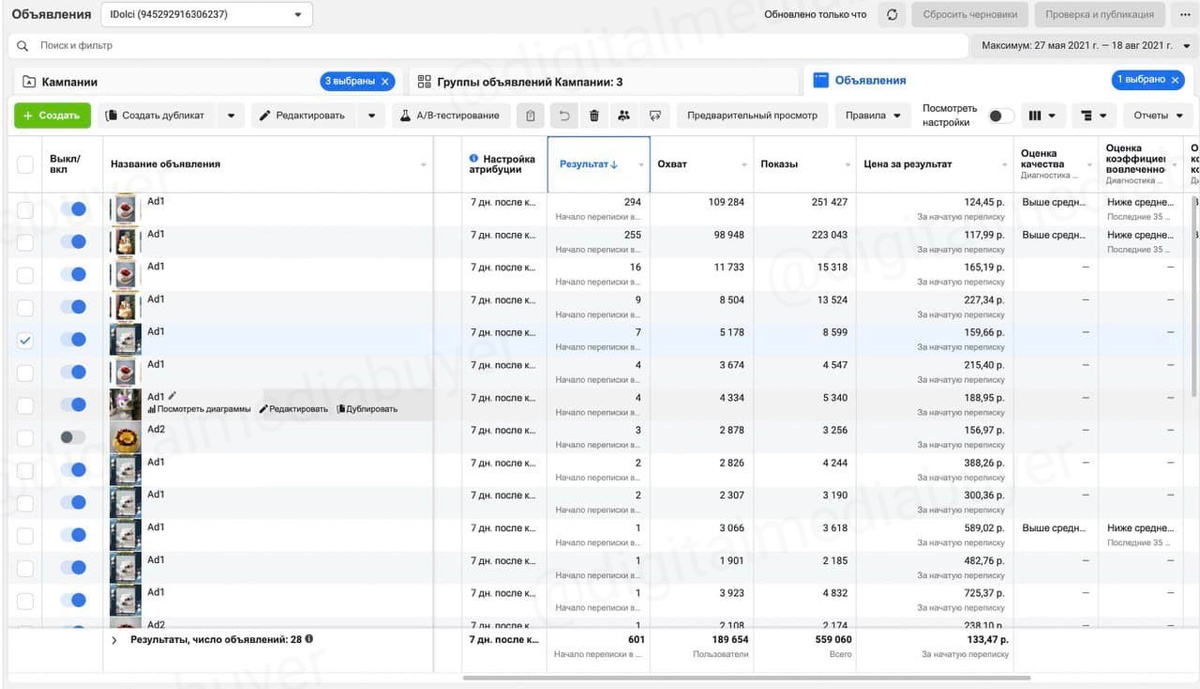
Task: Enable the switched-off Ad2 with 3 results
Action: coord(73,437)
